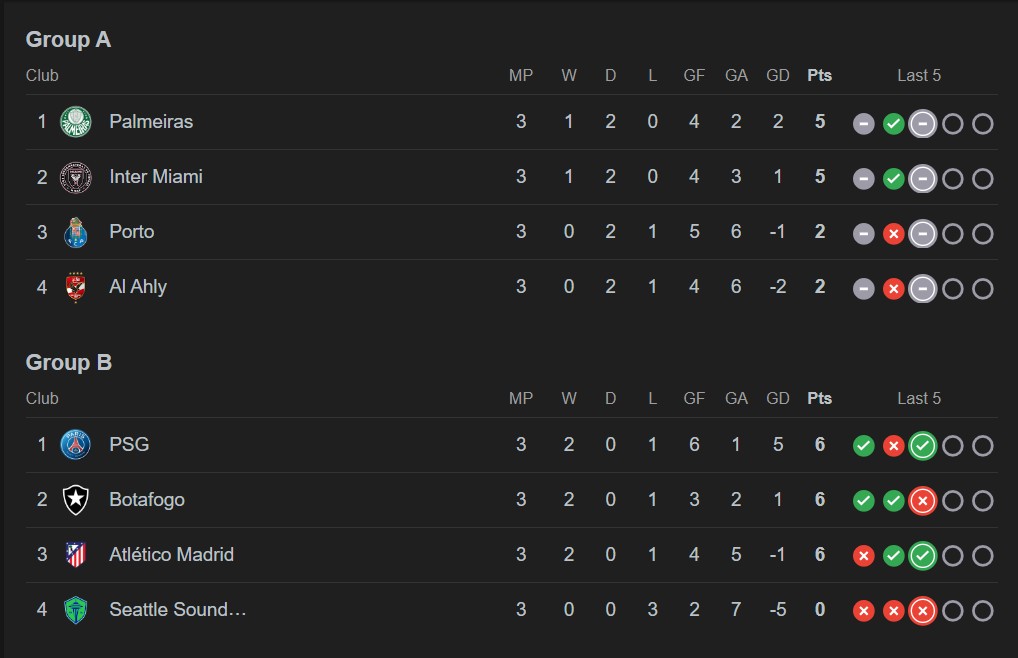Click the PSG club crest

pos(75,445)
